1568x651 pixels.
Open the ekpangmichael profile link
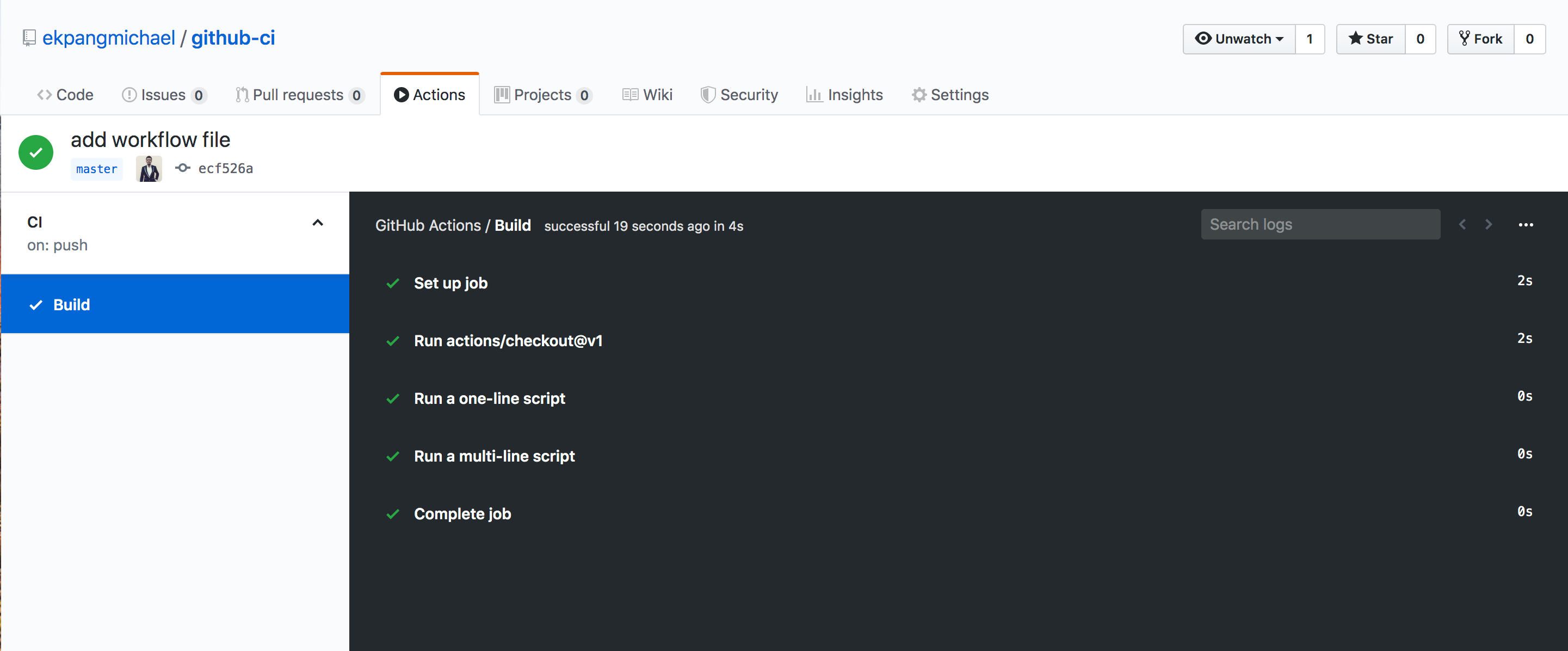coord(108,37)
